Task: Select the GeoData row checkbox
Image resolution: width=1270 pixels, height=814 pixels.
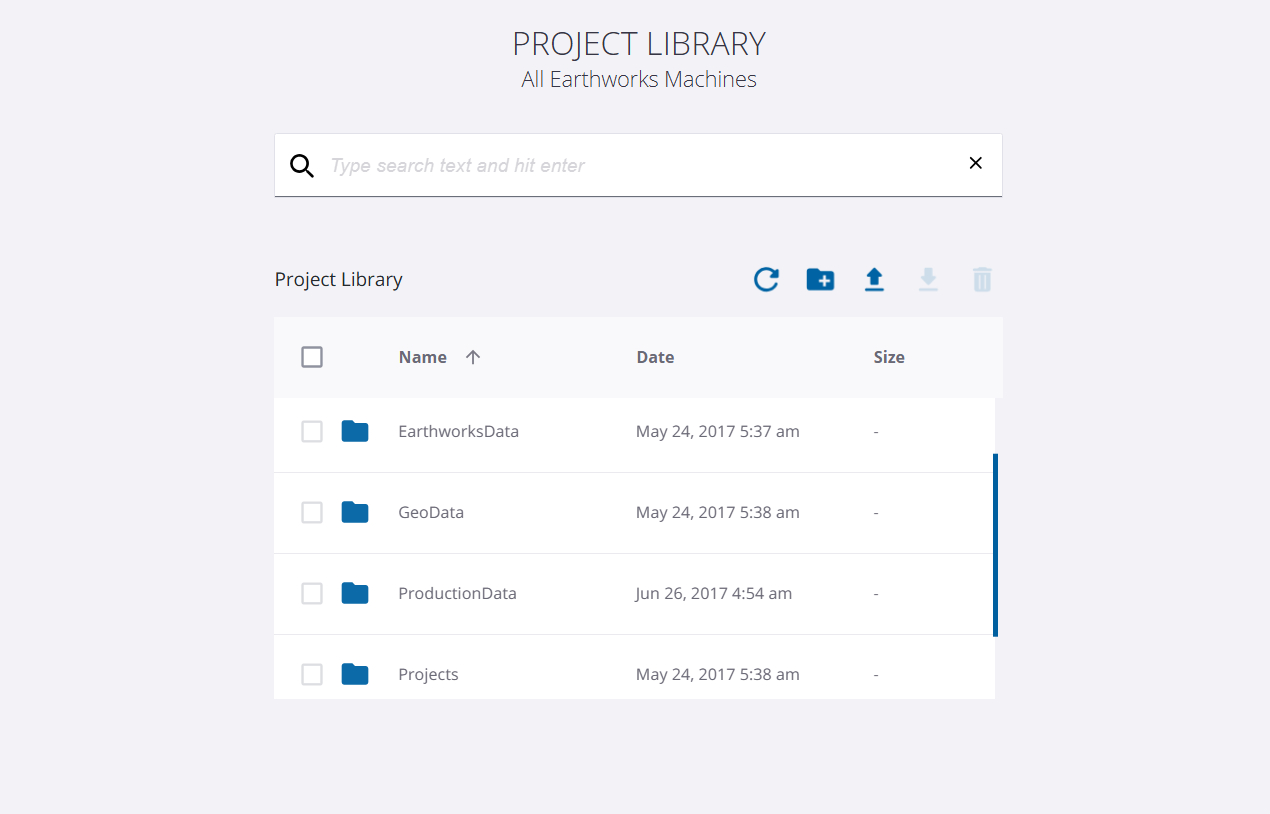Action: pyautogui.click(x=312, y=513)
